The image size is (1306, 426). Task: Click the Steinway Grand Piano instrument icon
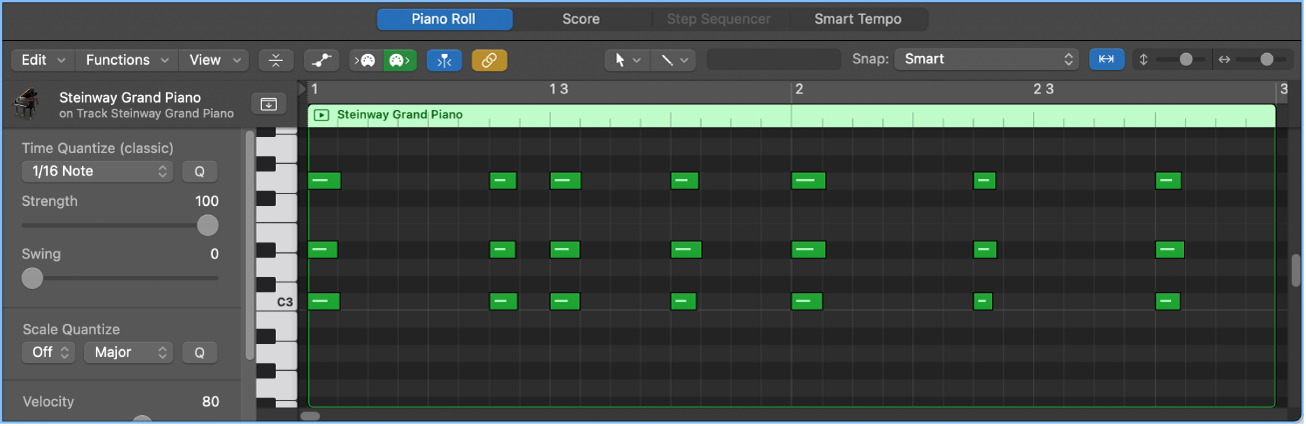pyautogui.click(x=28, y=104)
